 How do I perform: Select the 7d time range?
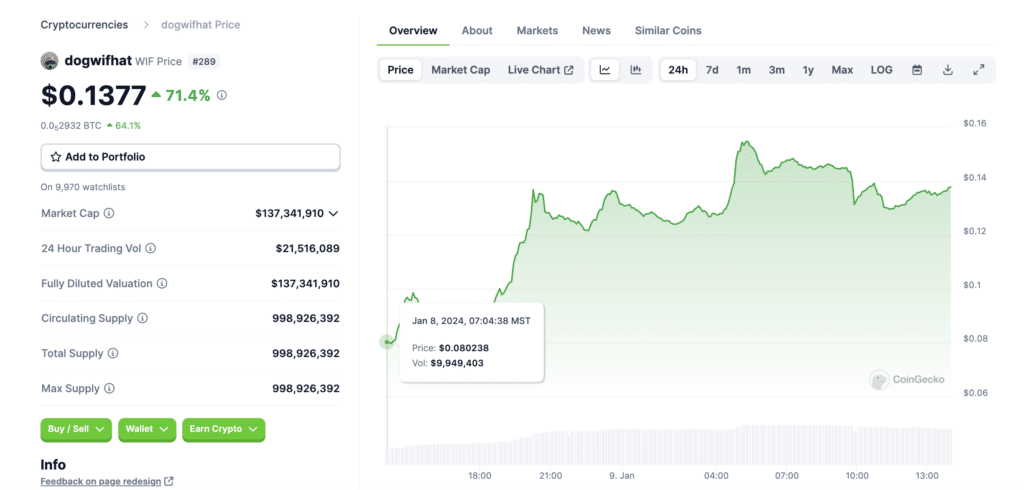[712, 70]
